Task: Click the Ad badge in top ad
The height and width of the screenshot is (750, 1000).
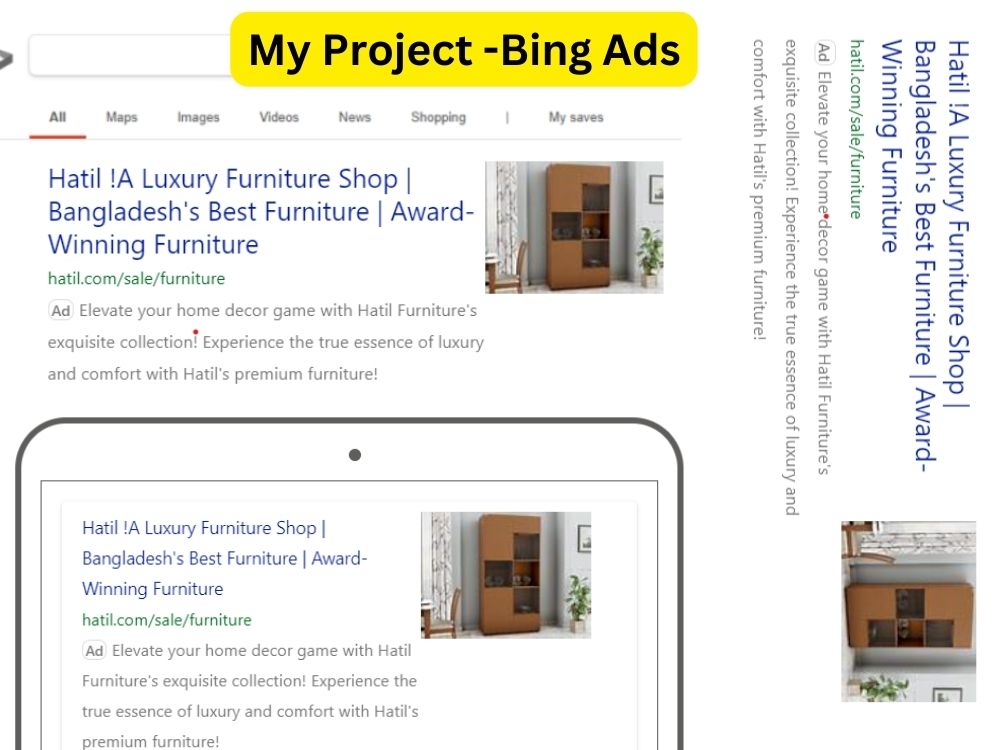Action: pyautogui.click(x=61, y=311)
